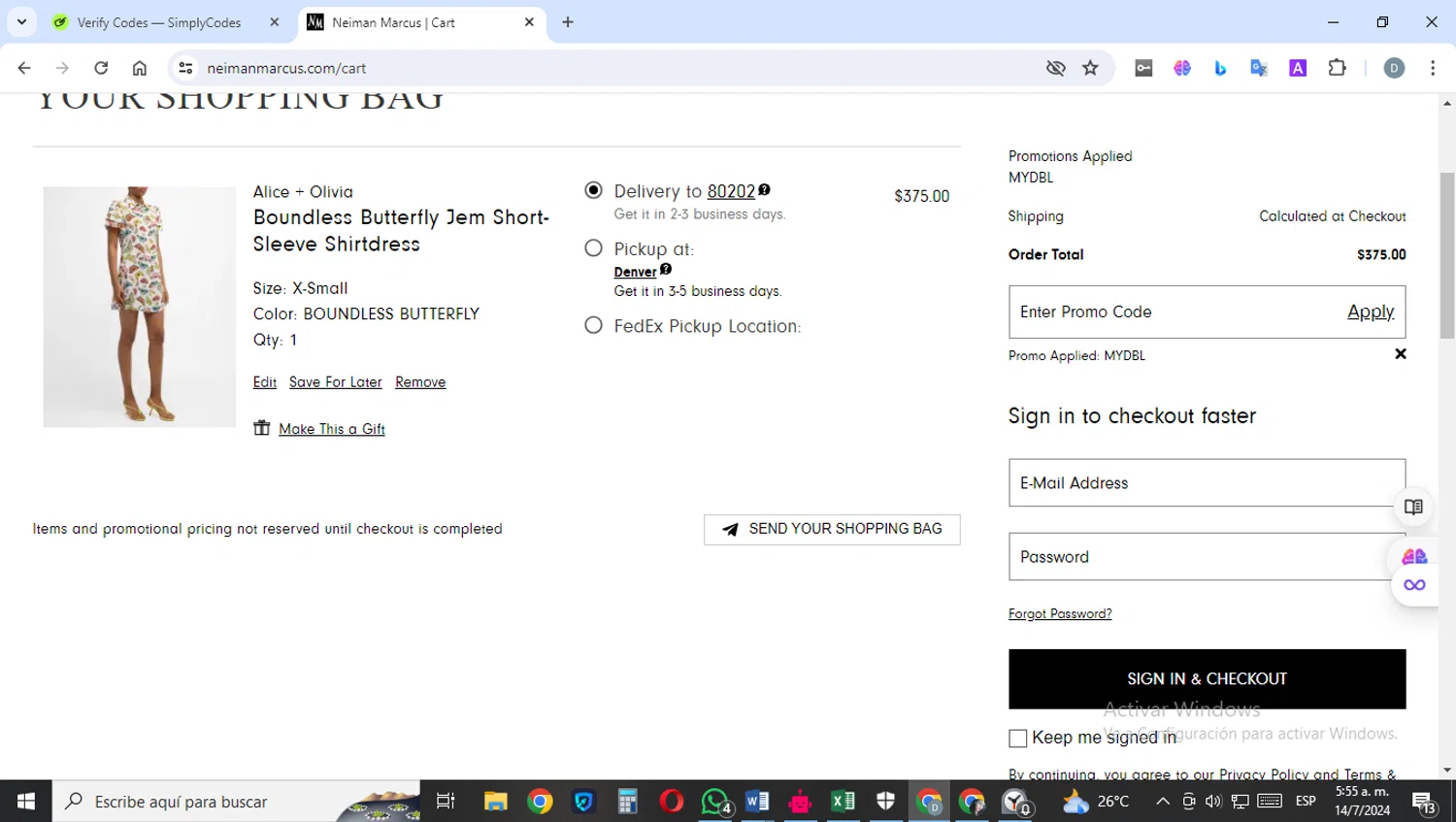Image resolution: width=1456 pixels, height=822 pixels.
Task: View site information icon in address bar
Action: 185,68
